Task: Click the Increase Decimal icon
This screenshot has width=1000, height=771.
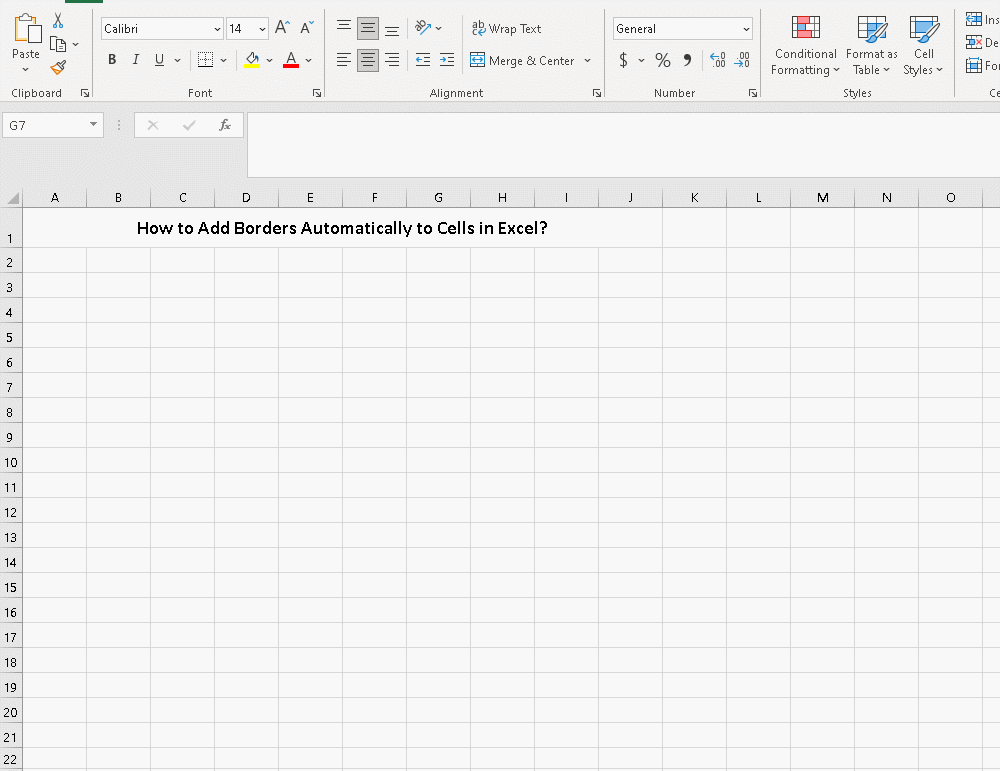Action: tap(717, 60)
